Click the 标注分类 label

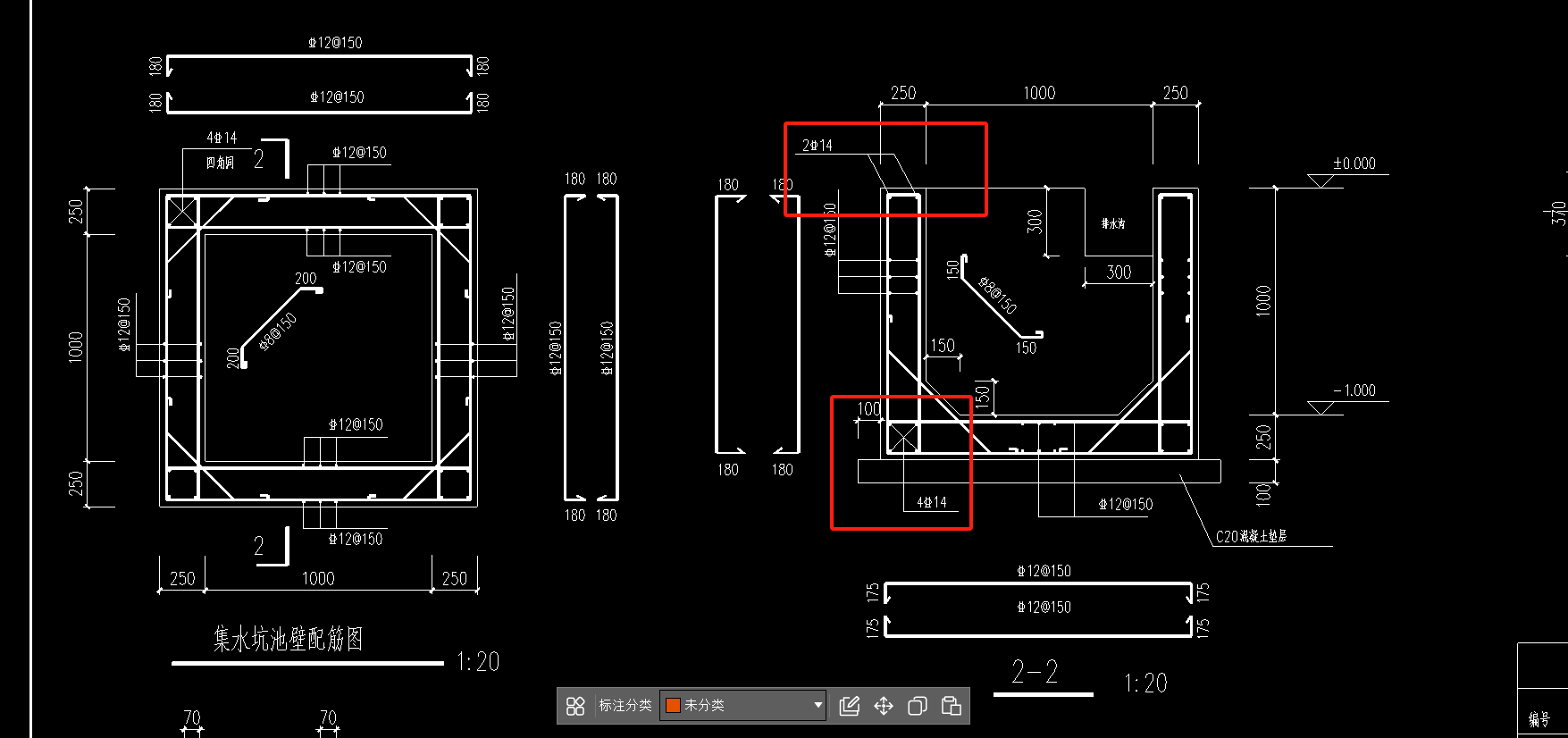(625, 706)
